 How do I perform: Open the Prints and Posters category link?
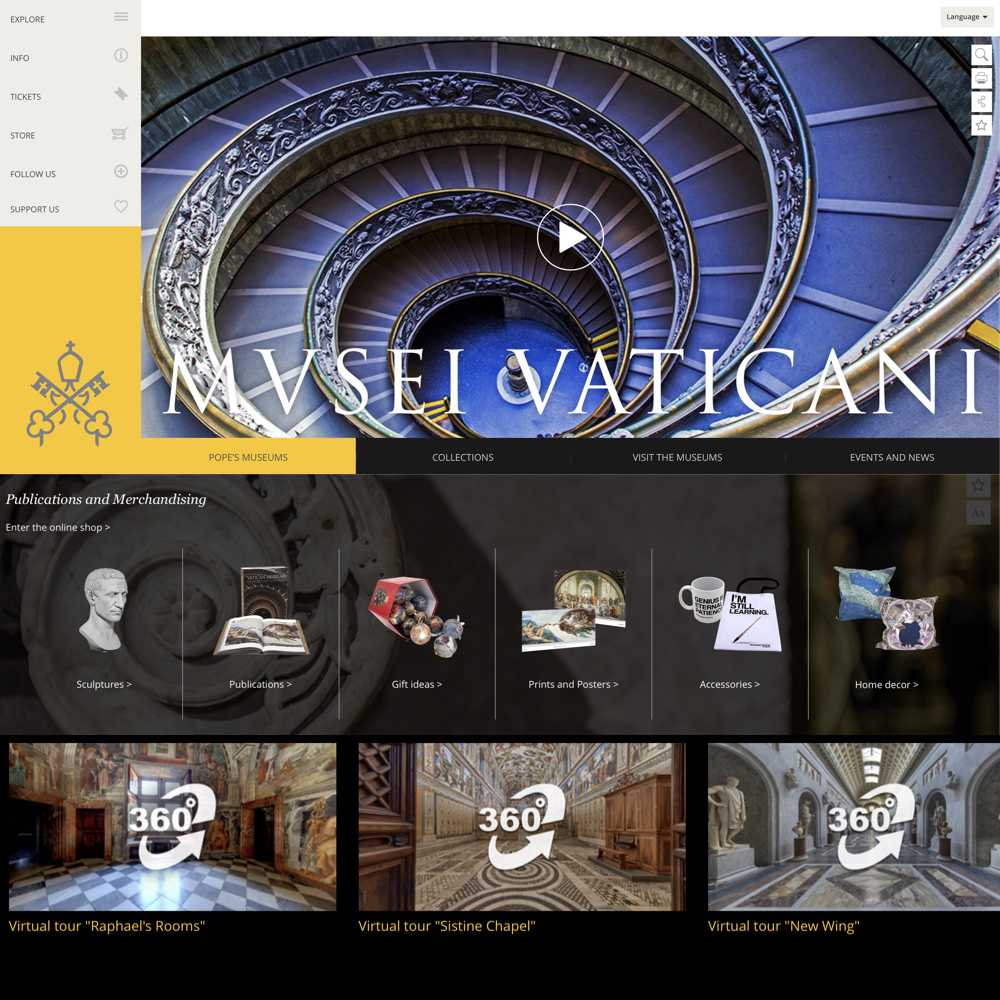pyautogui.click(x=573, y=684)
